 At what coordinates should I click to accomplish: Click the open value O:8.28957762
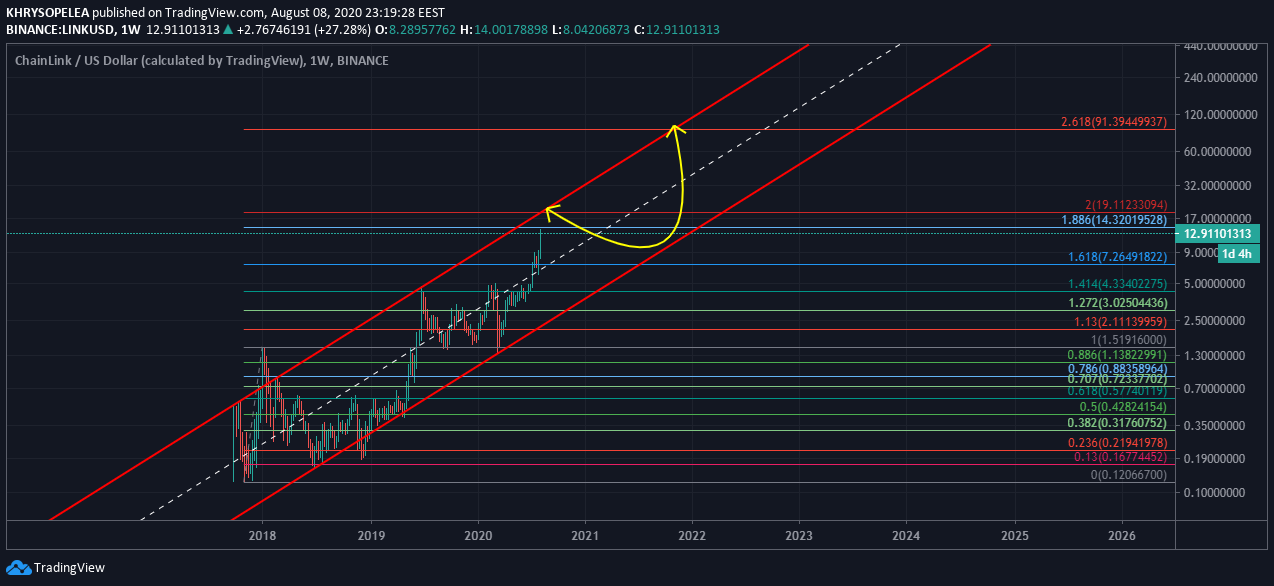415,30
